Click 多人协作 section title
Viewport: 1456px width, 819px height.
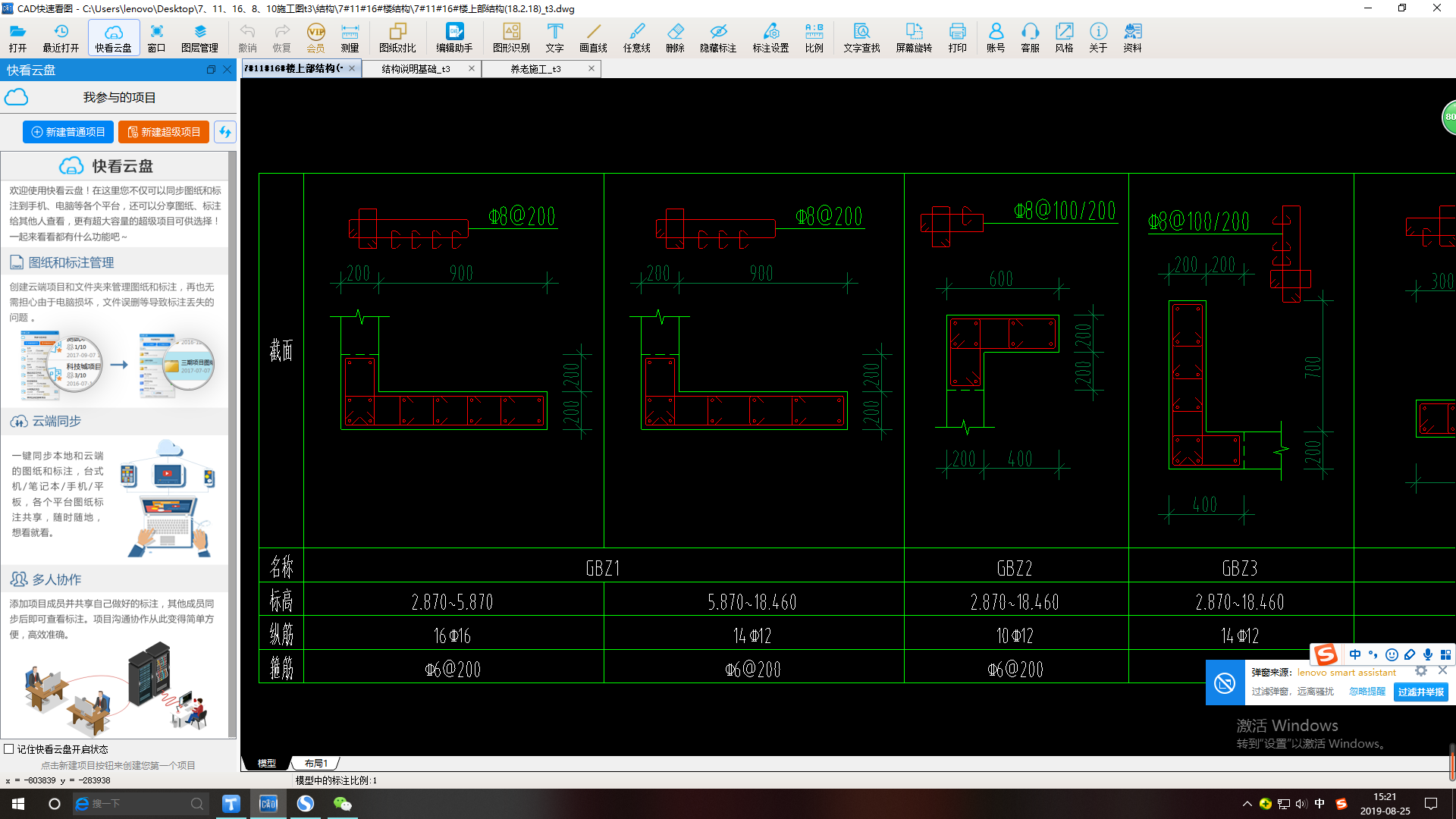56,579
